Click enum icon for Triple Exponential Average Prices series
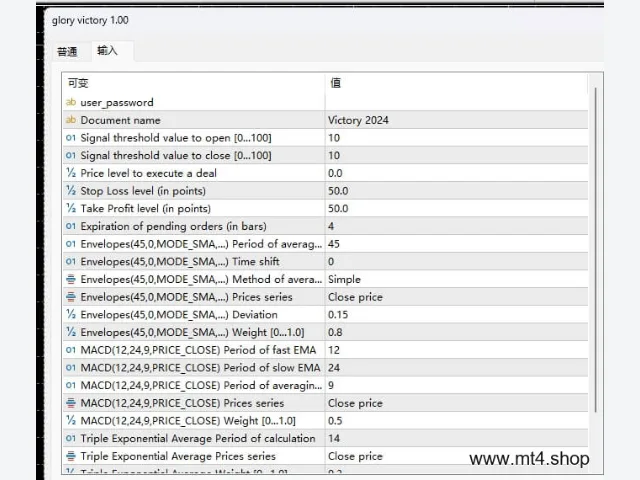Viewport: 640px width, 480px height. click(71, 456)
